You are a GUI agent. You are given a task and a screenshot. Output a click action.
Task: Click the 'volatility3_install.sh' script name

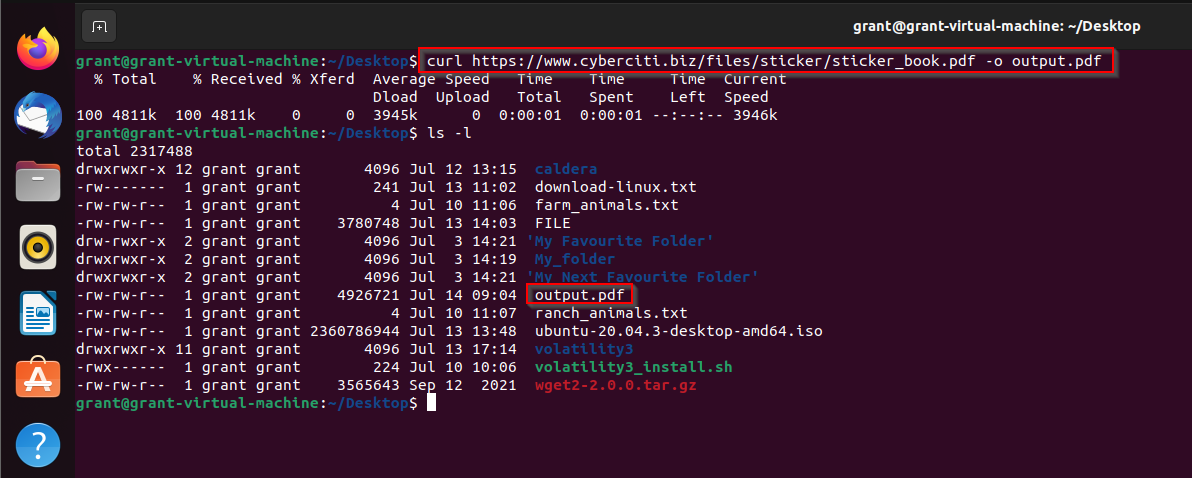point(633,368)
